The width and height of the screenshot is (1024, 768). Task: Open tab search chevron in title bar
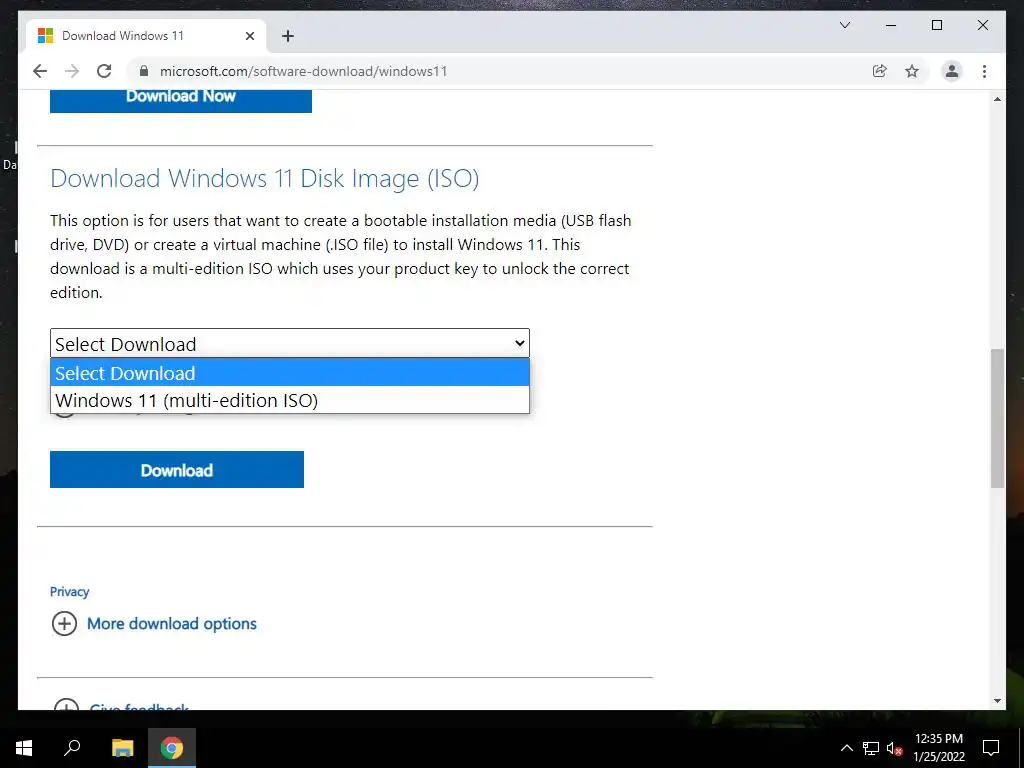[844, 25]
